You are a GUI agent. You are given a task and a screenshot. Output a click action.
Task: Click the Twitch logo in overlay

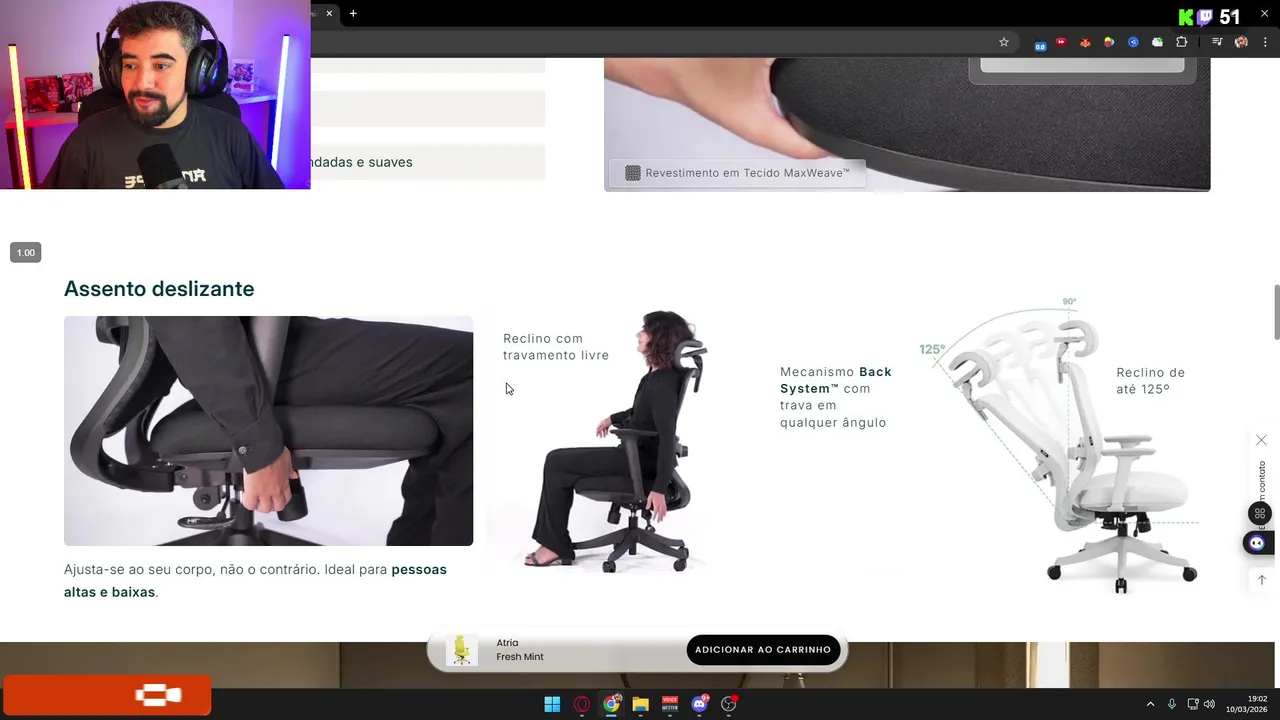click(x=1205, y=17)
